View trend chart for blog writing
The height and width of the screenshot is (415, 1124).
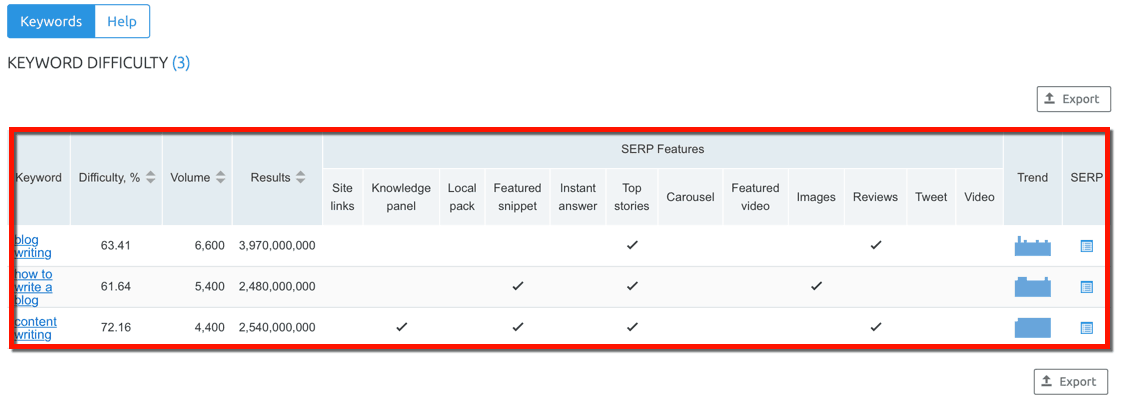point(1032,246)
